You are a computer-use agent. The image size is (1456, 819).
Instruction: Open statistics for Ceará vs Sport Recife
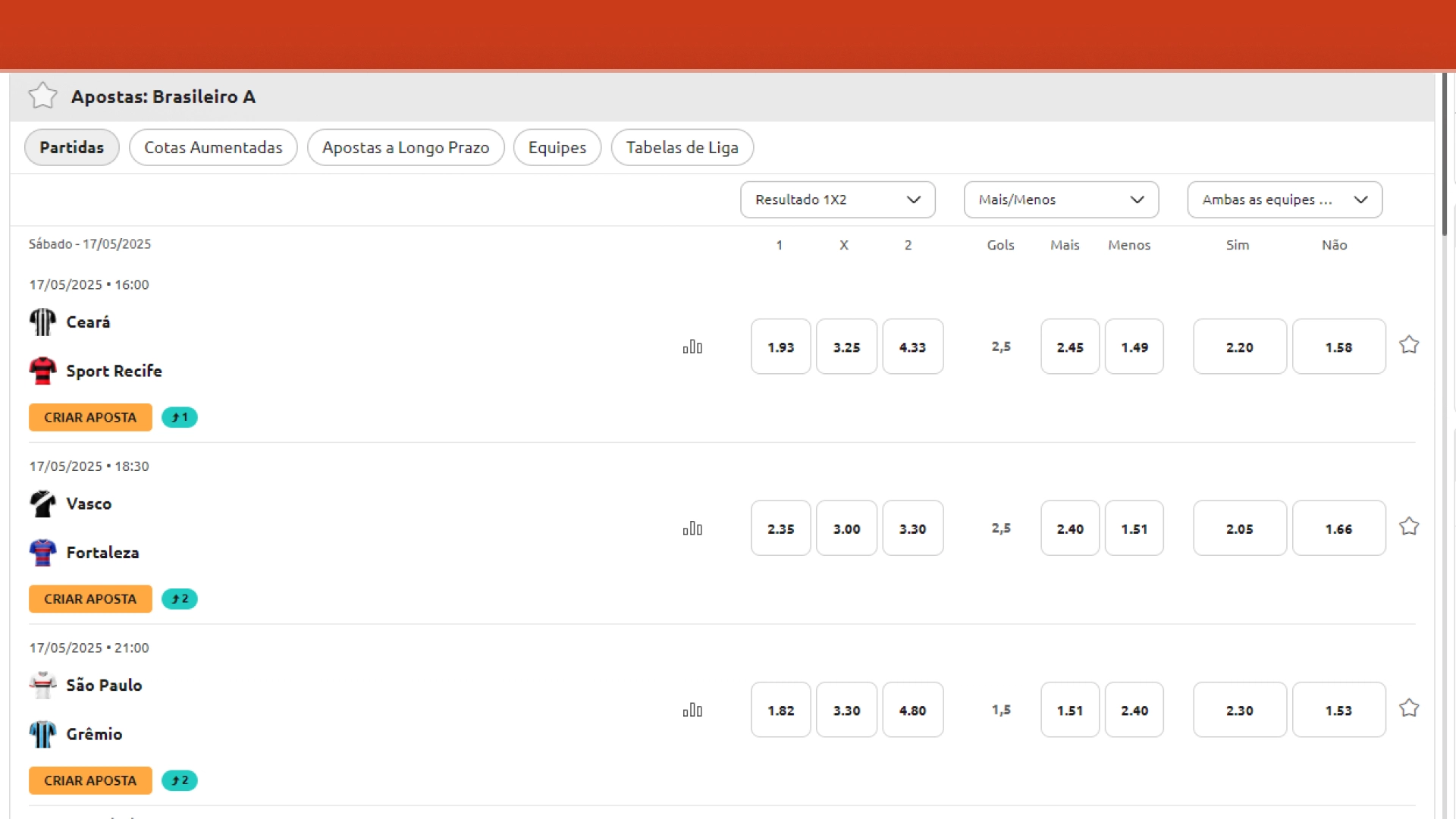tap(692, 347)
